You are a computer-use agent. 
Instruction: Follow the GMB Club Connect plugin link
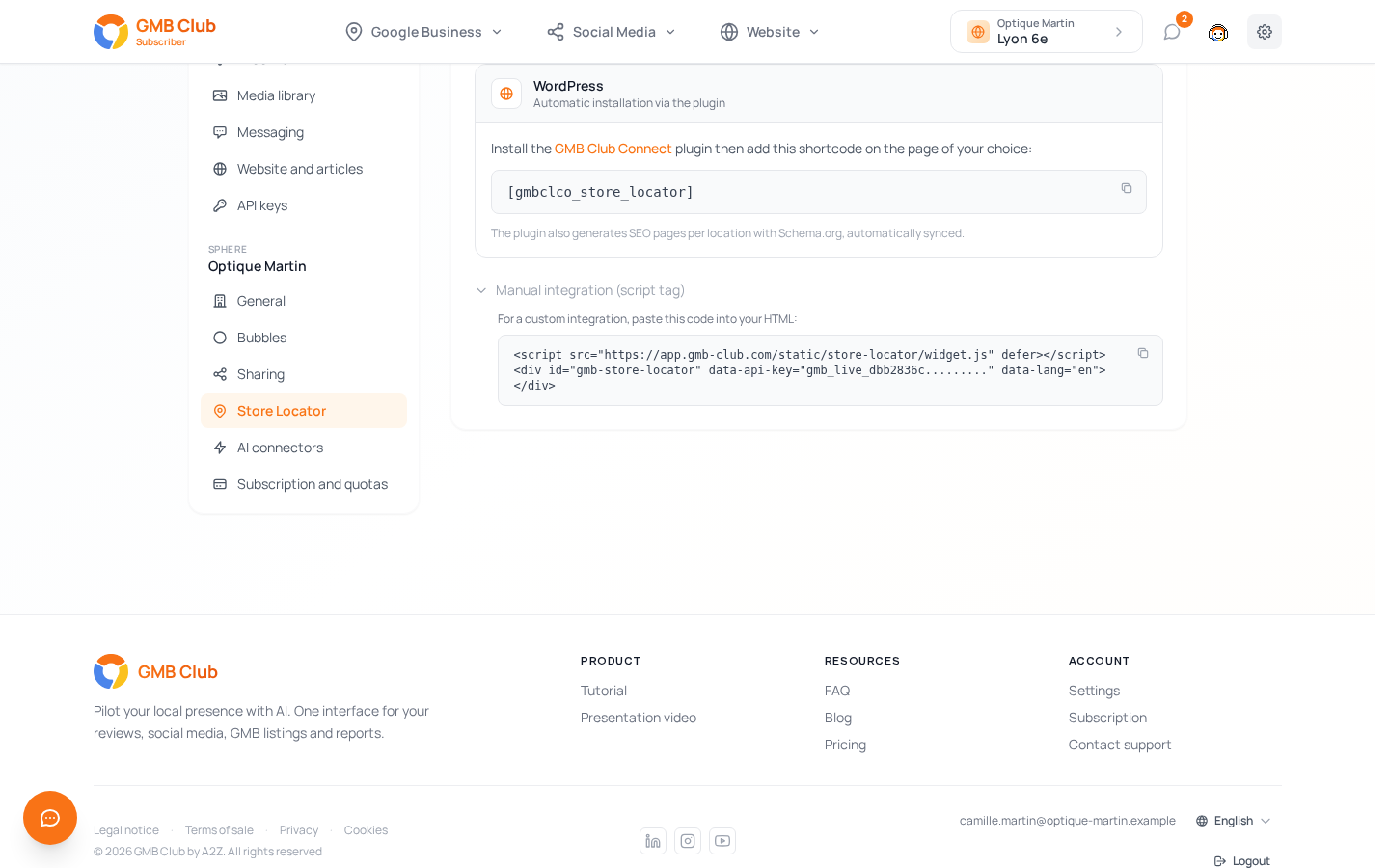tap(613, 149)
